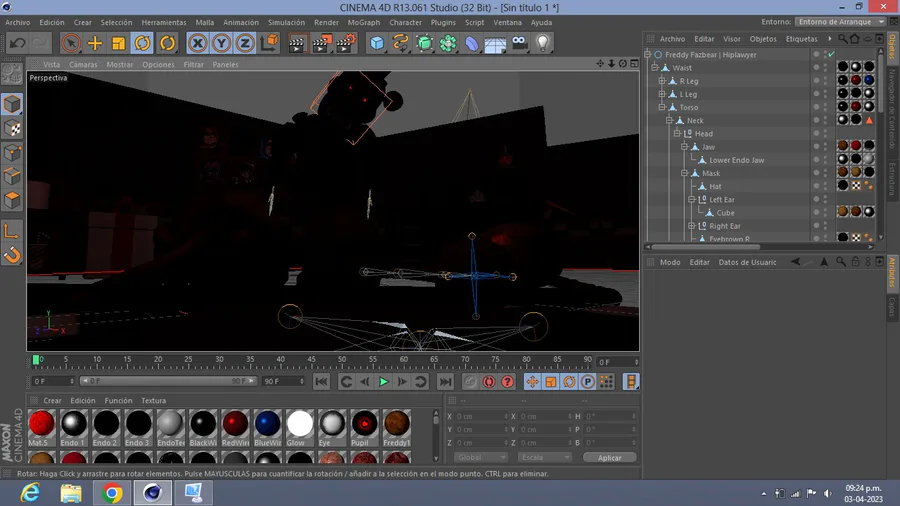This screenshot has height=506, width=900.
Task: Open the MoGraph menu
Action: (x=364, y=22)
